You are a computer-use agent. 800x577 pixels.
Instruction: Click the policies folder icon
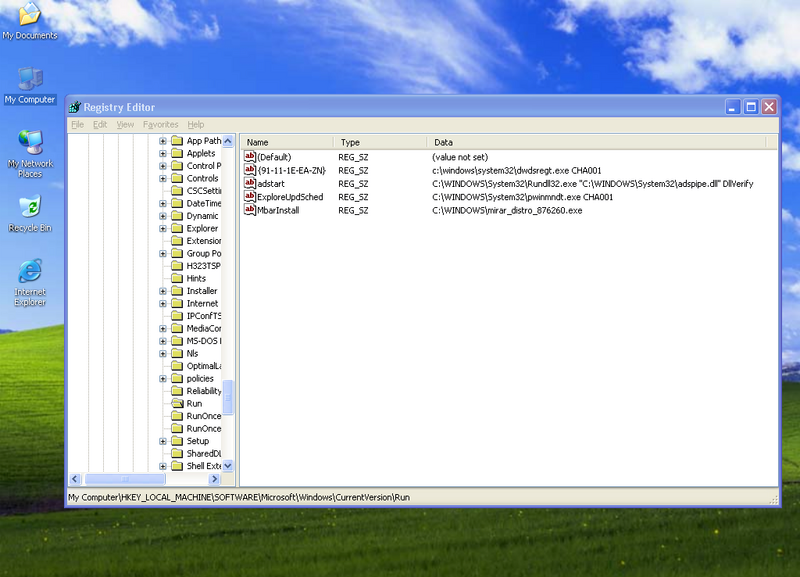point(177,378)
